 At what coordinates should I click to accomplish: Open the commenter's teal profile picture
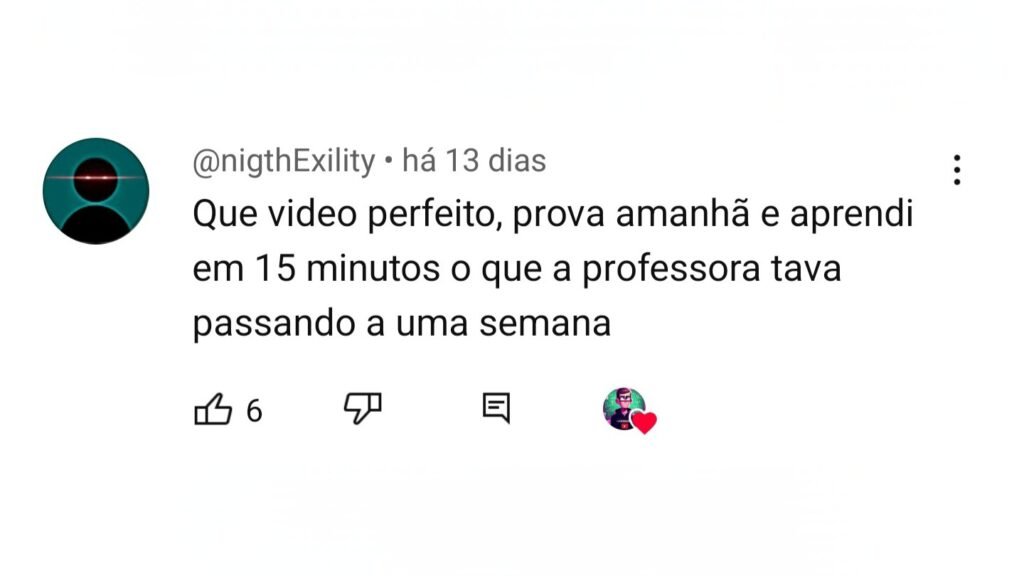click(x=96, y=191)
